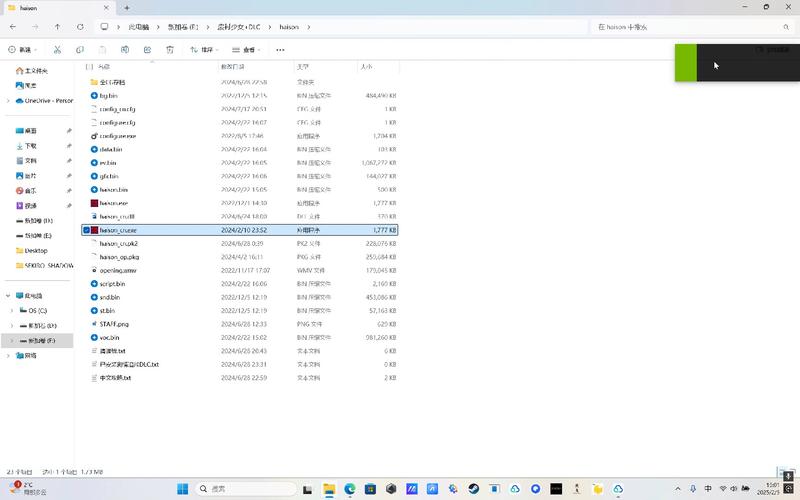Open a new tab with plus button
This screenshot has width=800, height=500.
point(127,8)
